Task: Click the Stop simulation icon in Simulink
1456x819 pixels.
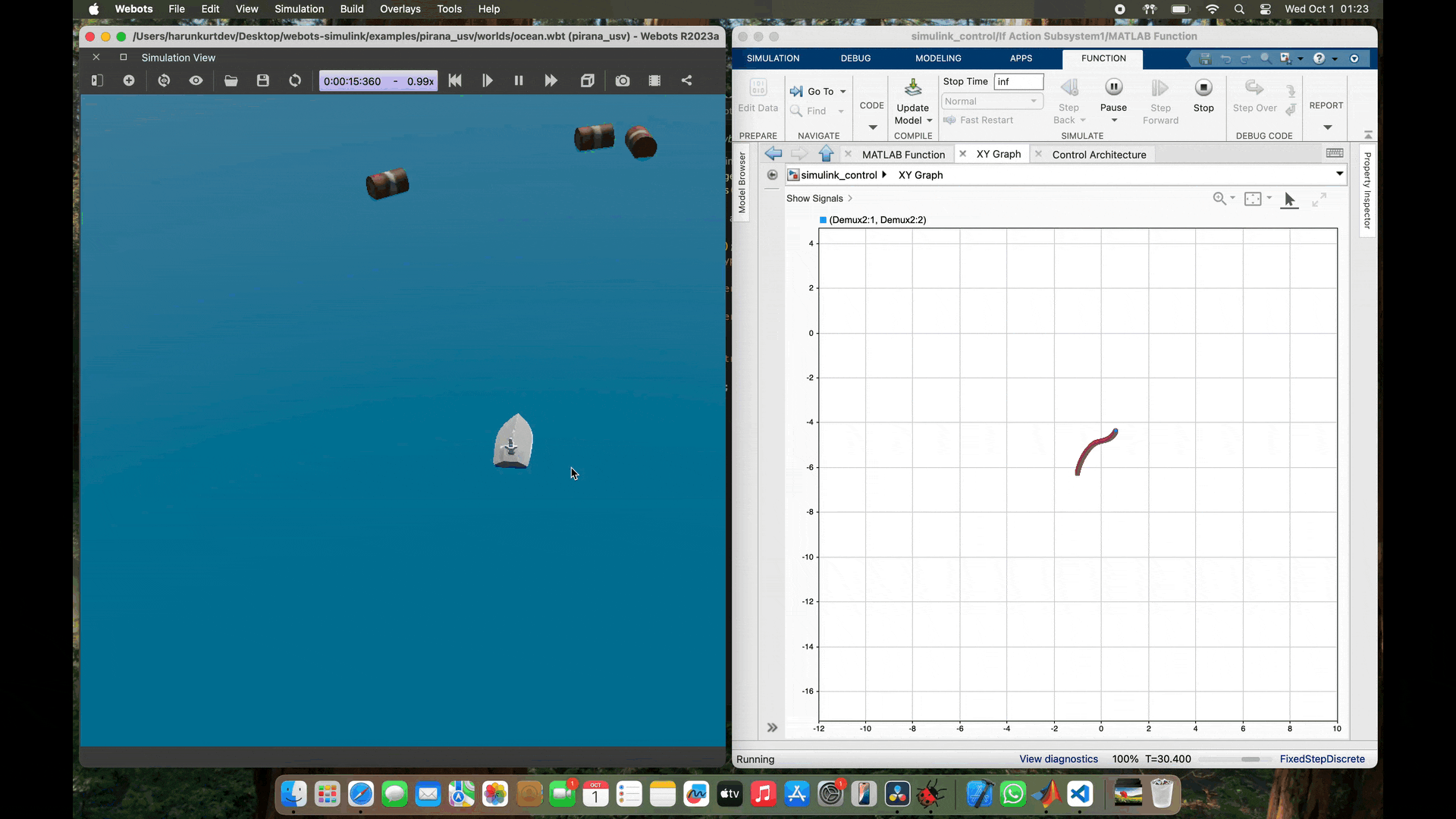Action: (x=1203, y=88)
